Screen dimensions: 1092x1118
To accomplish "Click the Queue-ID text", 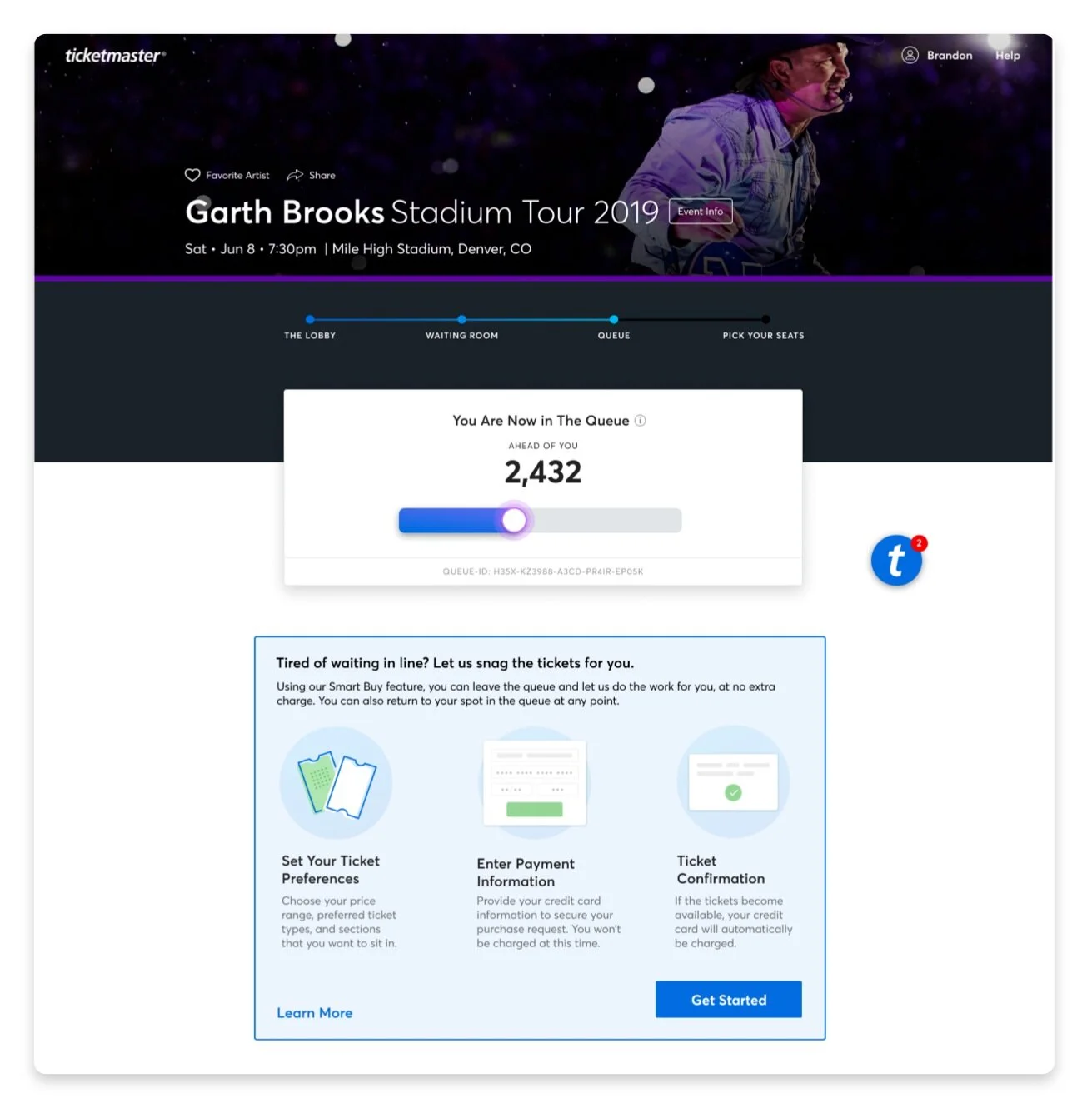I will pos(543,571).
